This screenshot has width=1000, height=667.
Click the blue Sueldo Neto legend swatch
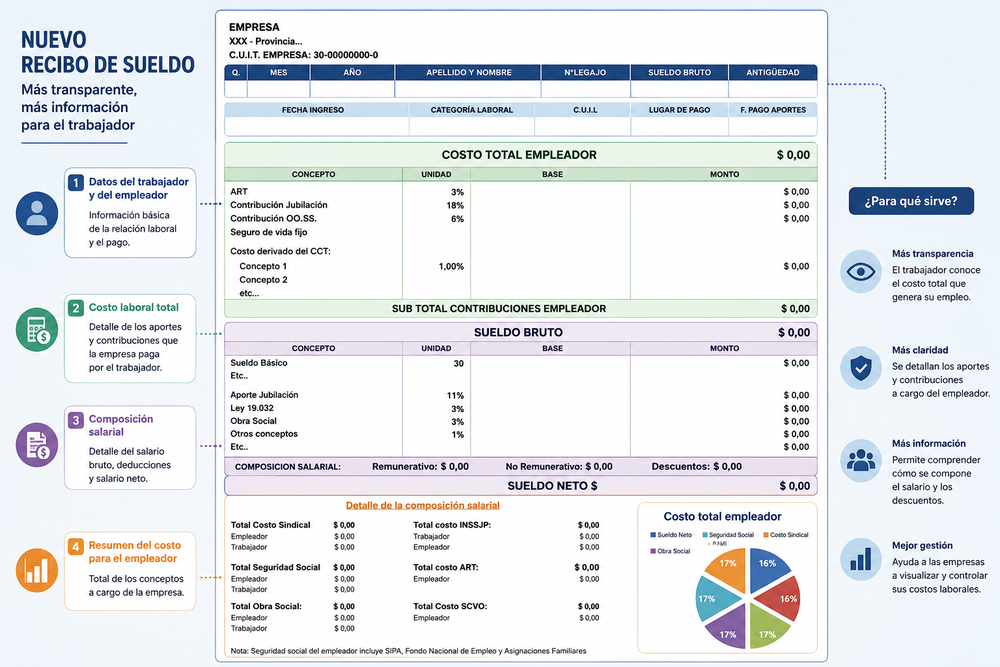click(653, 535)
